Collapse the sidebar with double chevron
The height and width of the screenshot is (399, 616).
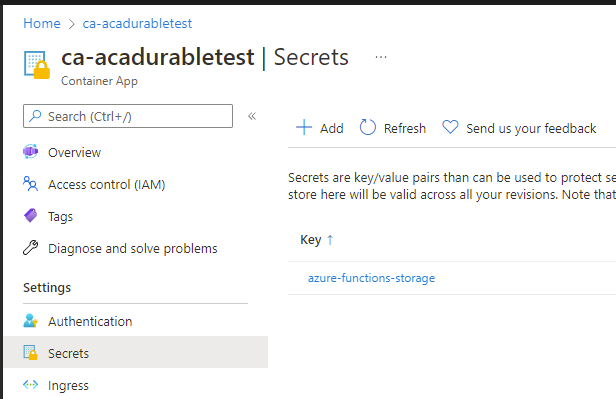tap(252, 116)
